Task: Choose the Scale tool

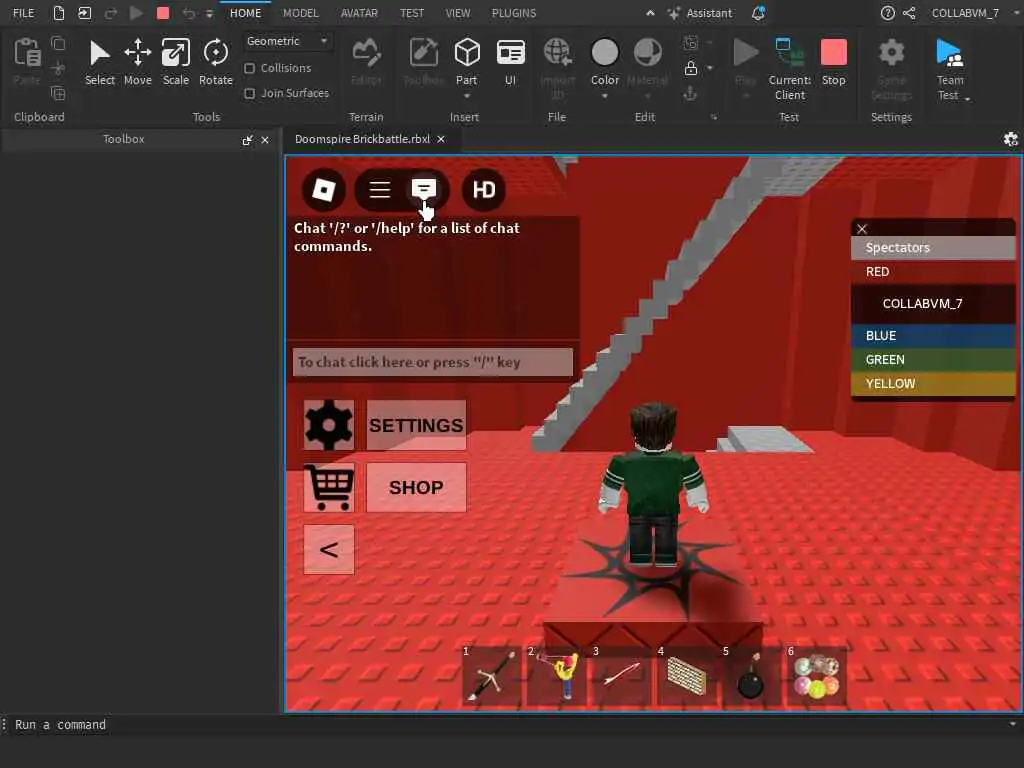Action: [176, 62]
